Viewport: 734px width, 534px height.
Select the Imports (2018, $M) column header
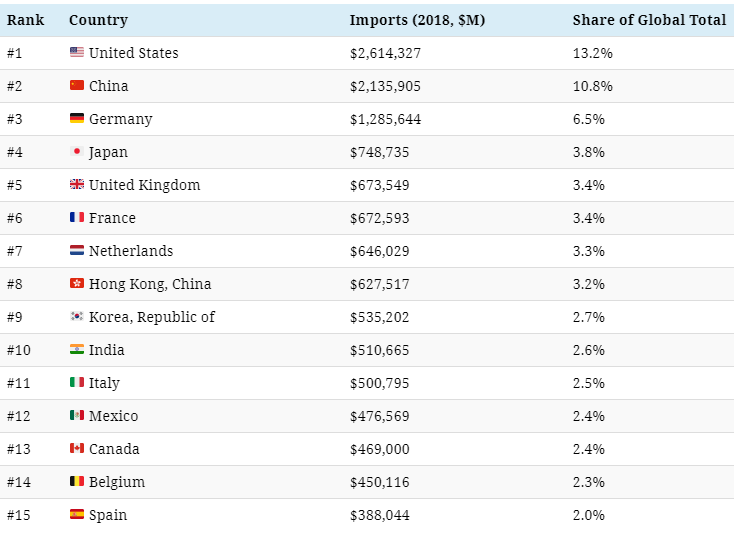point(417,20)
